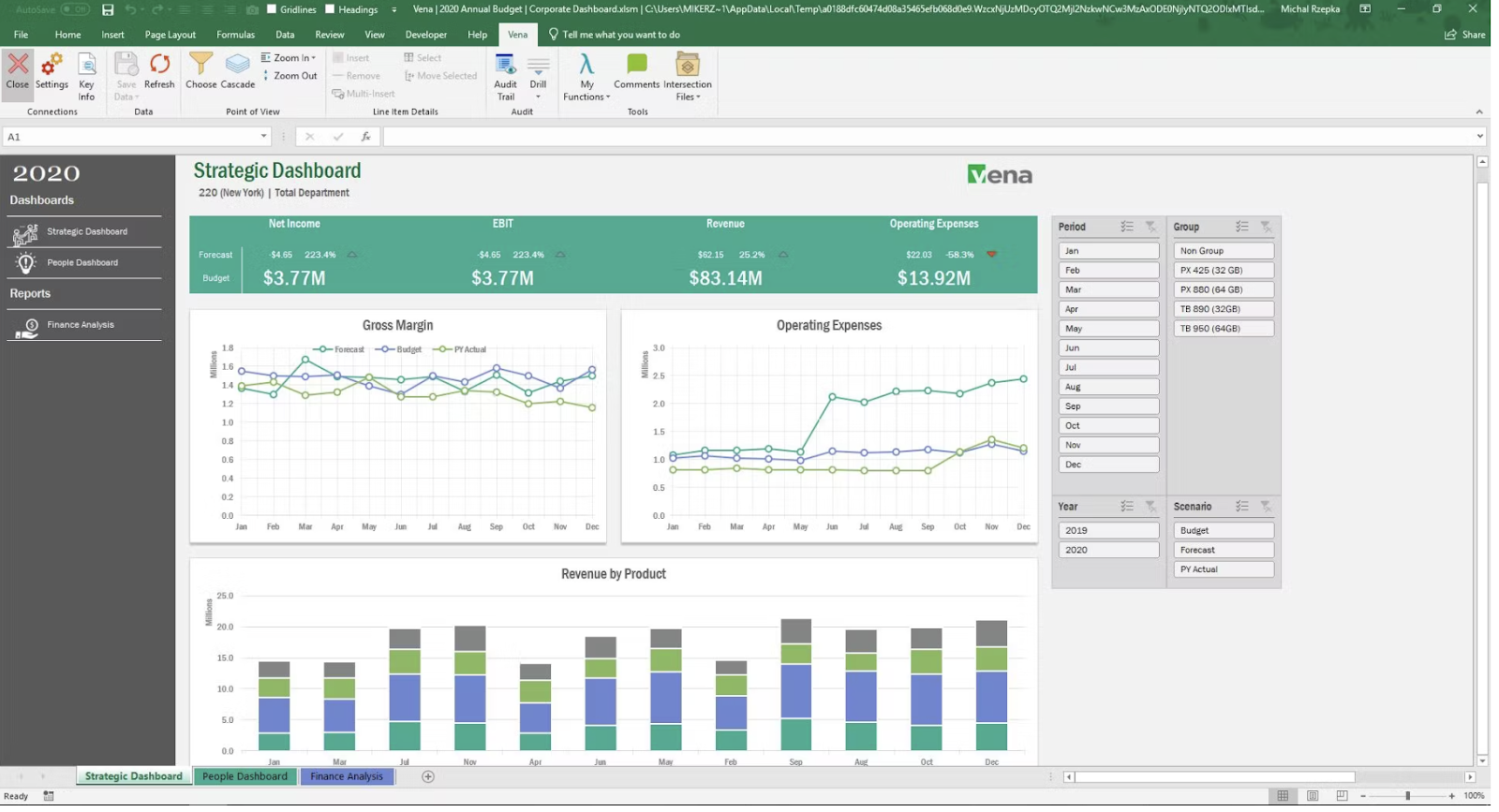The width and height of the screenshot is (1499, 812).
Task: Clear the Year slicer filter
Action: click(x=1150, y=506)
